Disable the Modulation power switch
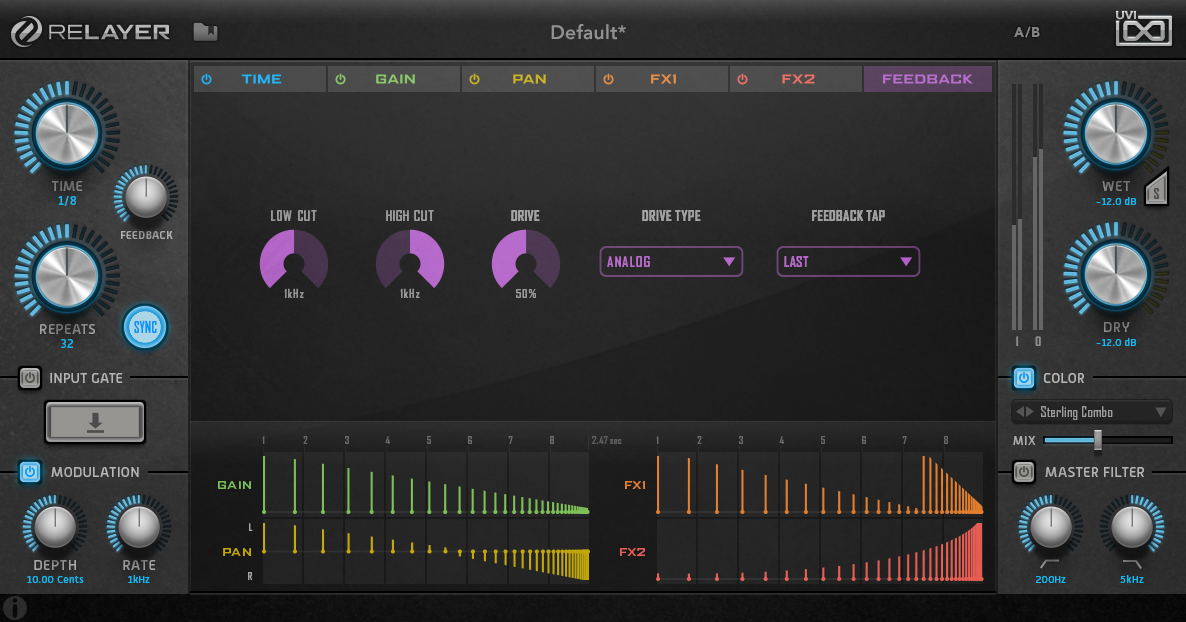The height and width of the screenshot is (622, 1186). point(30,472)
